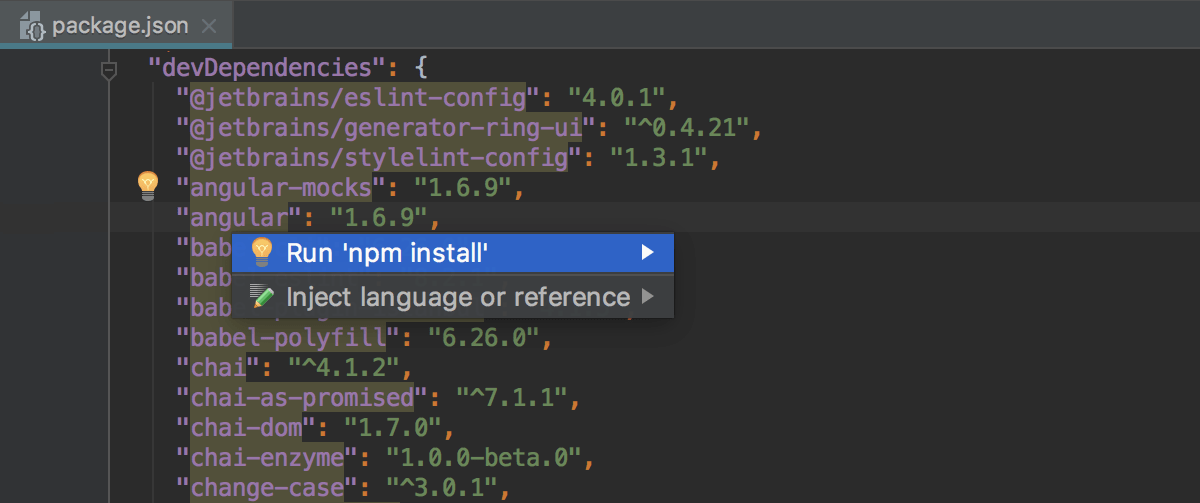
Task: Switch to the package.json tab
Action: [117, 26]
